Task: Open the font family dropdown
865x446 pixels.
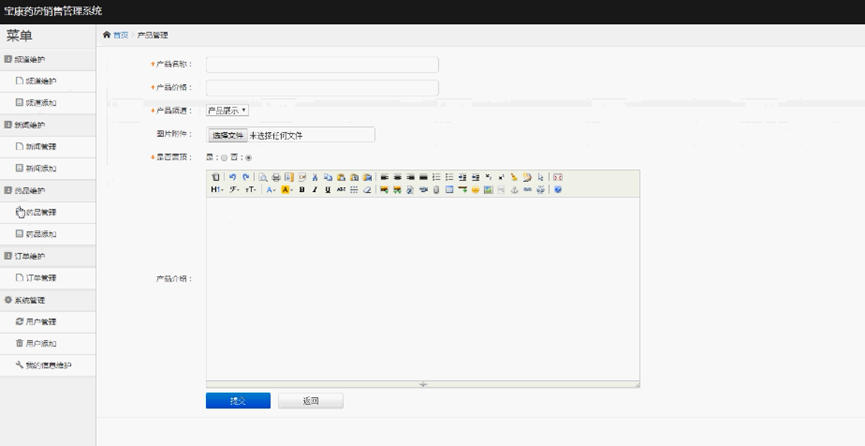Action: click(x=234, y=190)
